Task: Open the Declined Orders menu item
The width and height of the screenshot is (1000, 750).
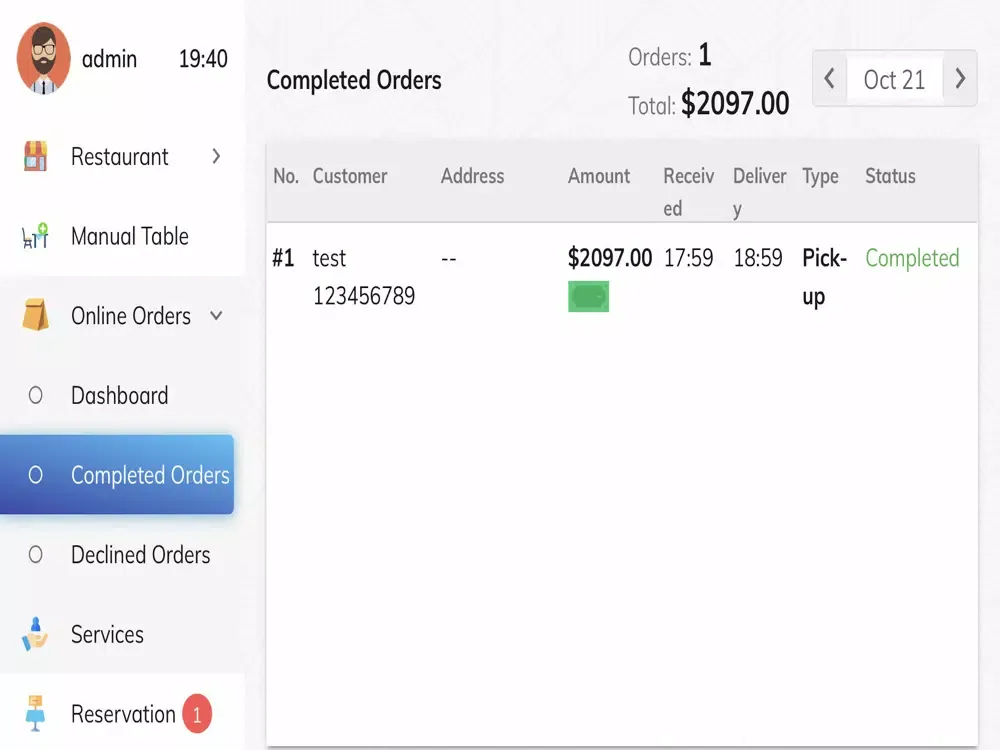Action: click(140, 555)
